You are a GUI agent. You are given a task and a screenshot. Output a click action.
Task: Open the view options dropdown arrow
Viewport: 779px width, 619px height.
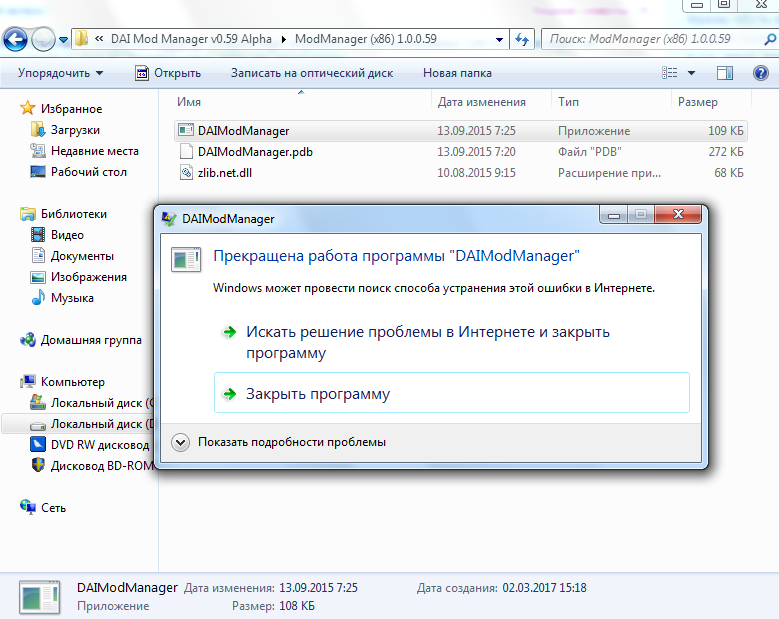[692, 73]
